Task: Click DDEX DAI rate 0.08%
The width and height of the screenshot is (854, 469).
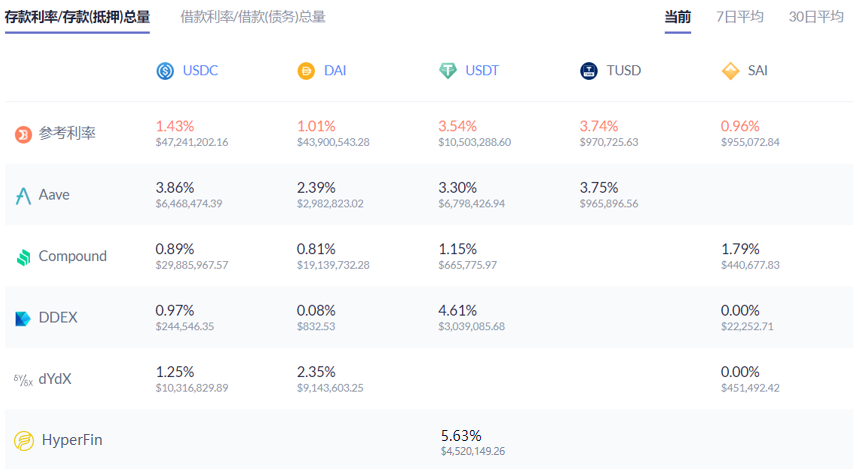Action: (316, 311)
